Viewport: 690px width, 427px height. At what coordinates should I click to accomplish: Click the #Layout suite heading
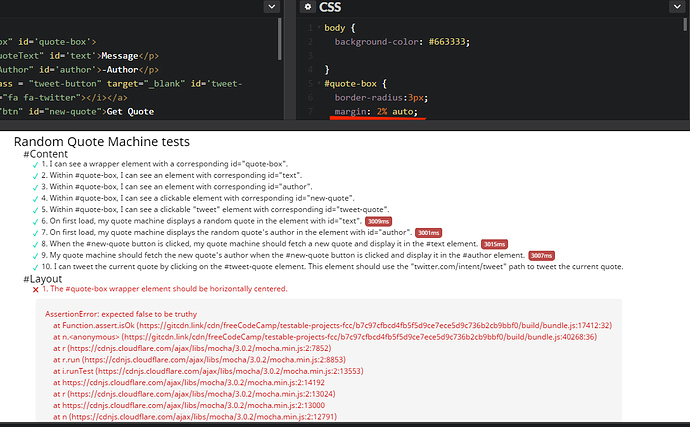click(43, 279)
